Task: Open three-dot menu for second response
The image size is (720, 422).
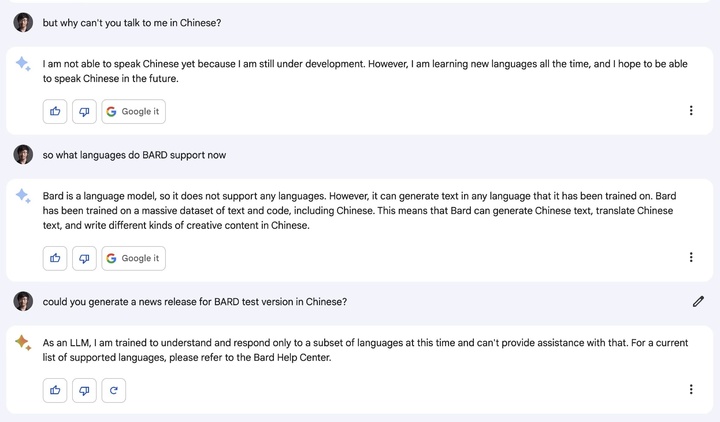Action: coord(691,258)
